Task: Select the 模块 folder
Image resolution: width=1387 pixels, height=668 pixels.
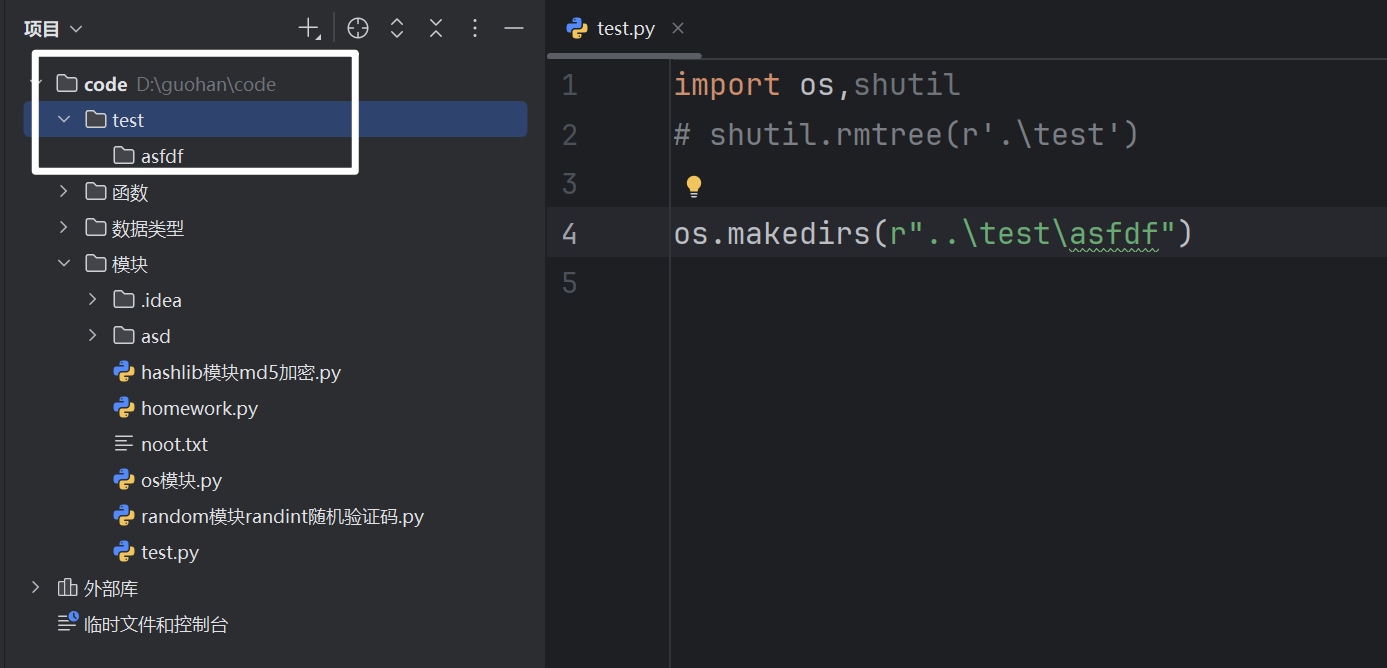Action: coord(130,264)
